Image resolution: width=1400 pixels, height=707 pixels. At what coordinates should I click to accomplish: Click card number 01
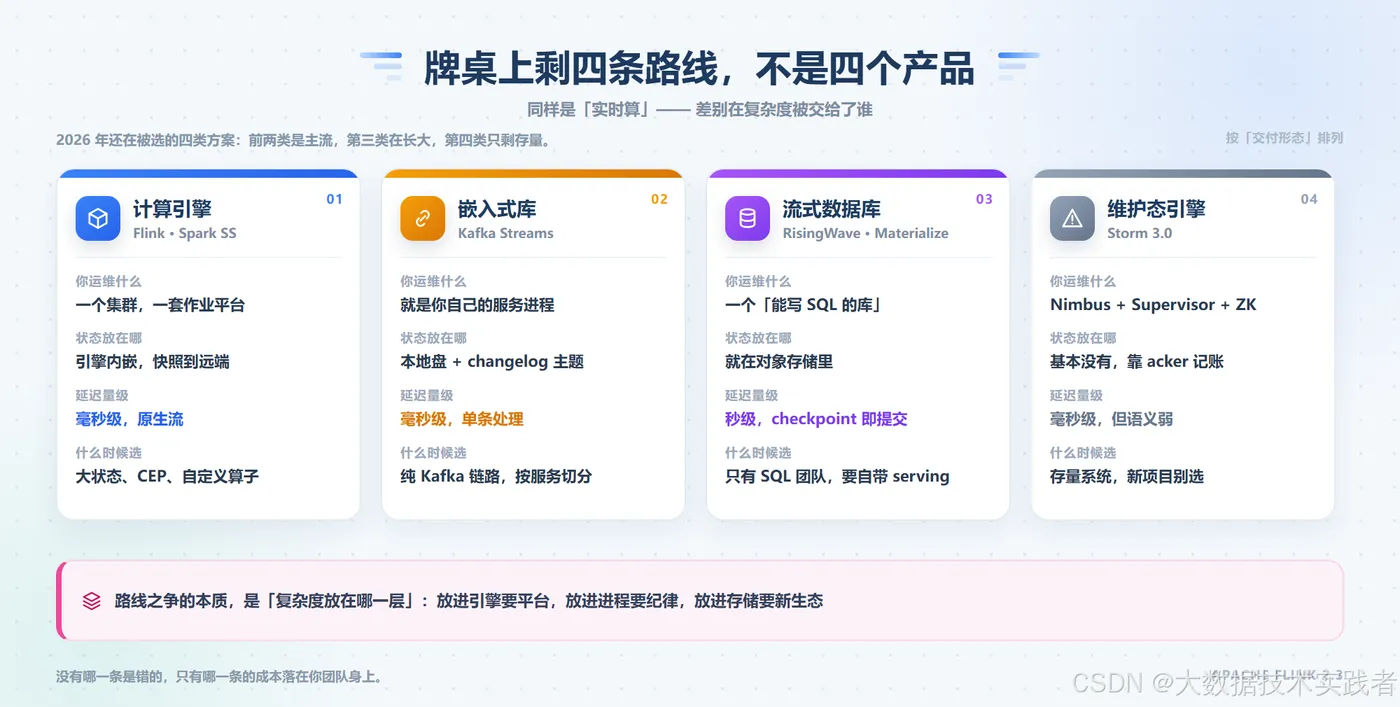click(x=334, y=199)
